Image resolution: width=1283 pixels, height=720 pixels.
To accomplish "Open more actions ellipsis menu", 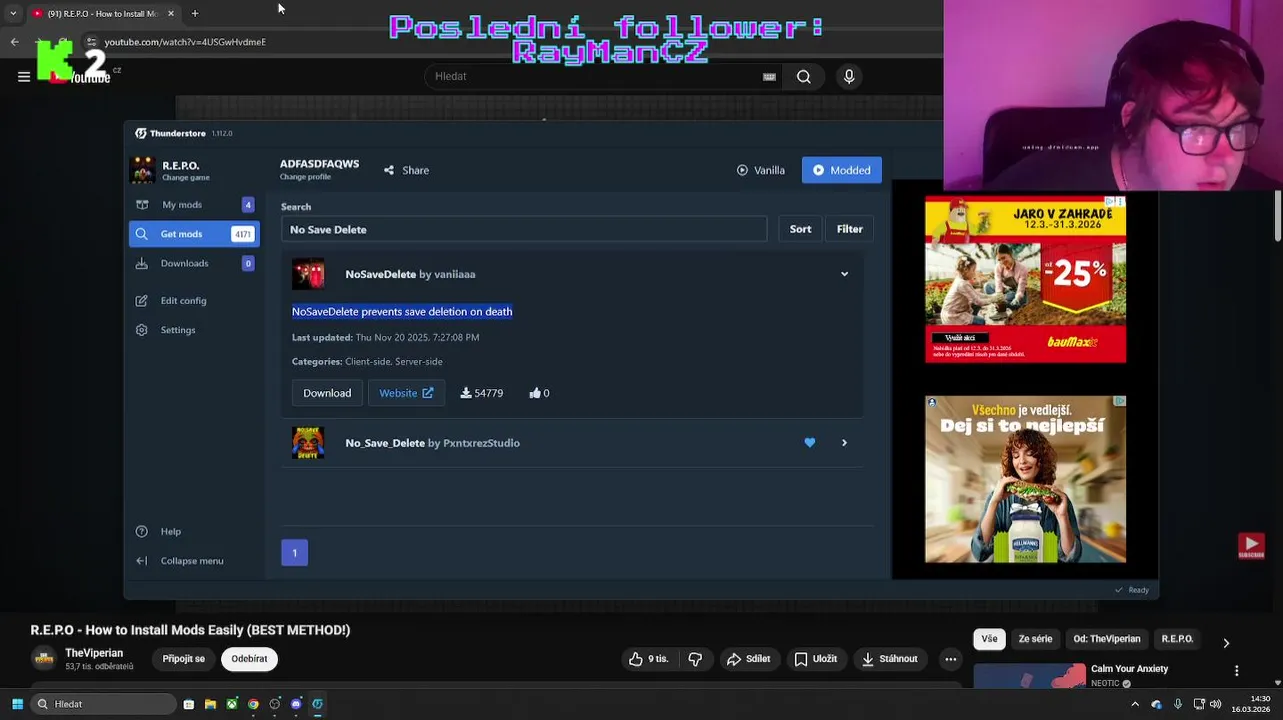I will pyautogui.click(x=951, y=659).
